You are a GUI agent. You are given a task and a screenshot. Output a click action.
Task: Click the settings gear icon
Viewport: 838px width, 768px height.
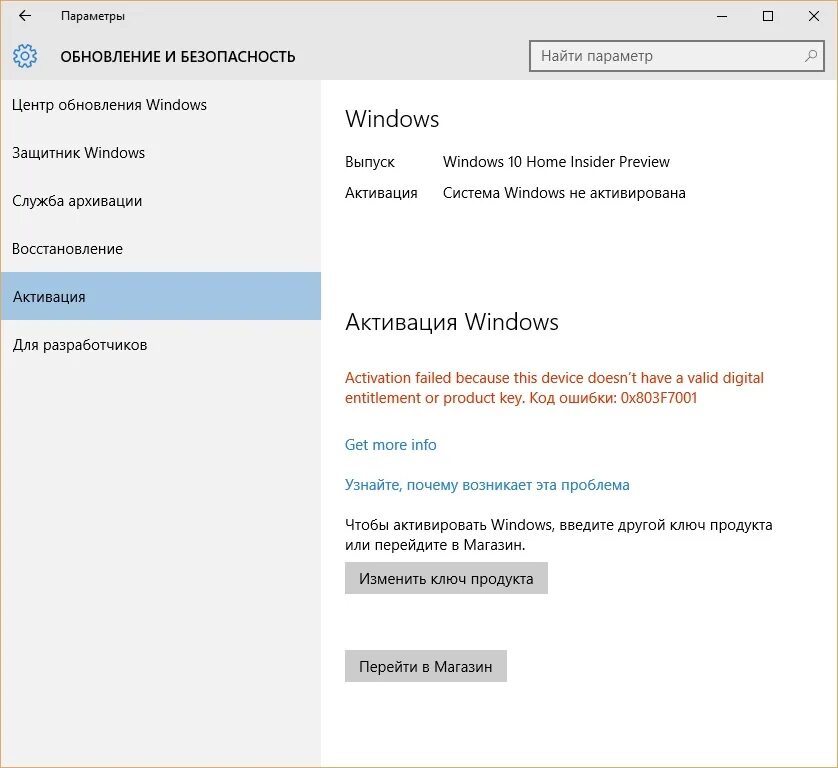pos(25,56)
